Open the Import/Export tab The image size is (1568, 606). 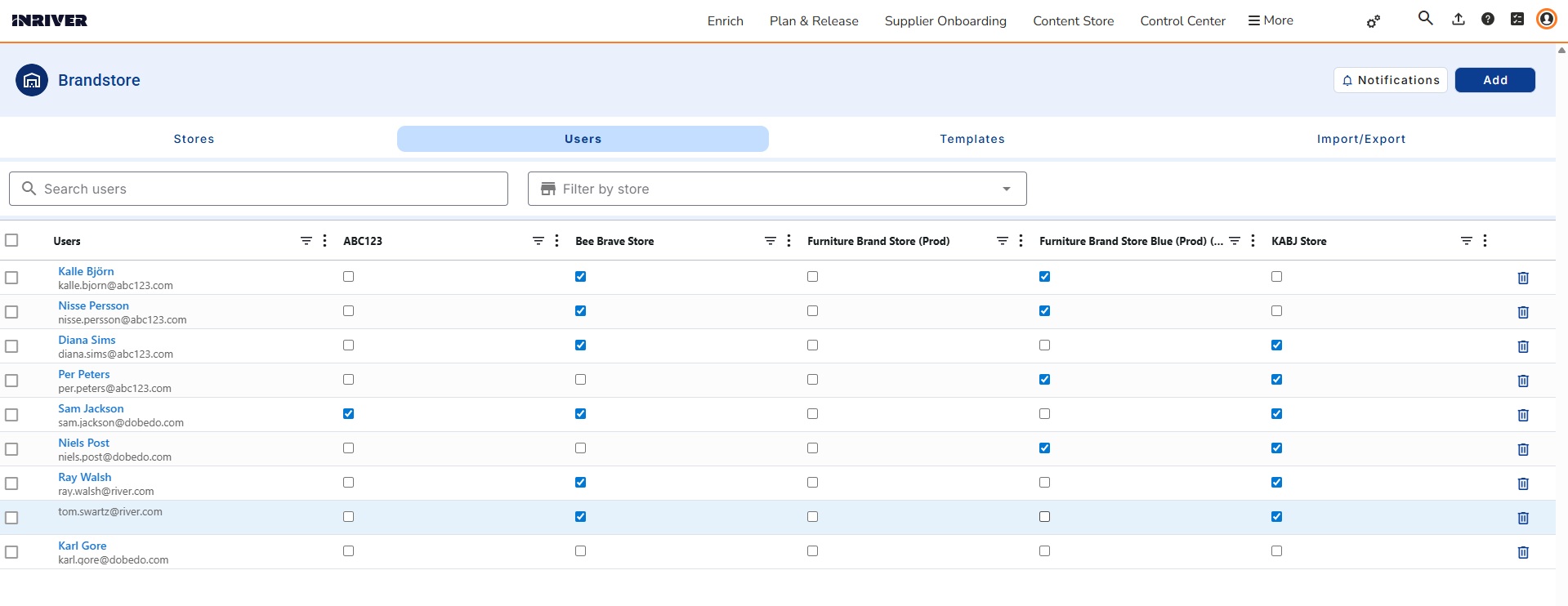click(x=1361, y=139)
